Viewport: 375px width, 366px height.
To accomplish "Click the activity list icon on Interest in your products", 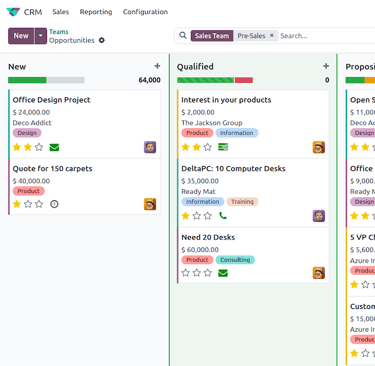I will coord(223,147).
